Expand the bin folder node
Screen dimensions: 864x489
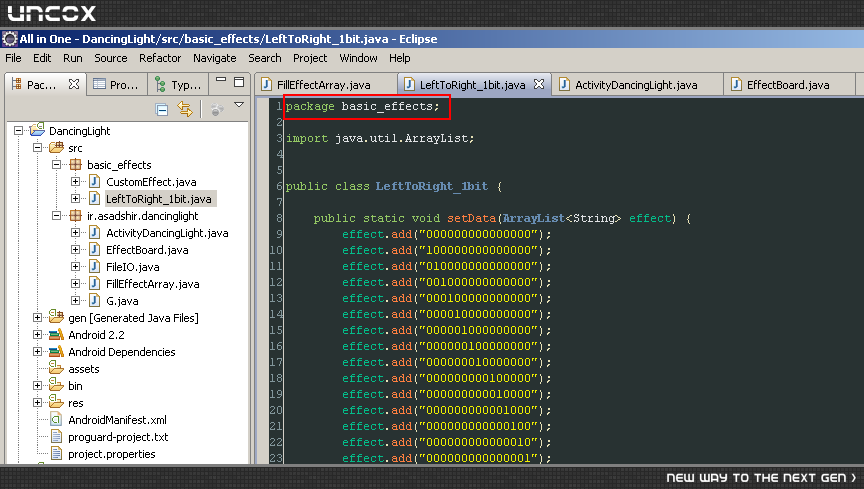[x=37, y=386]
